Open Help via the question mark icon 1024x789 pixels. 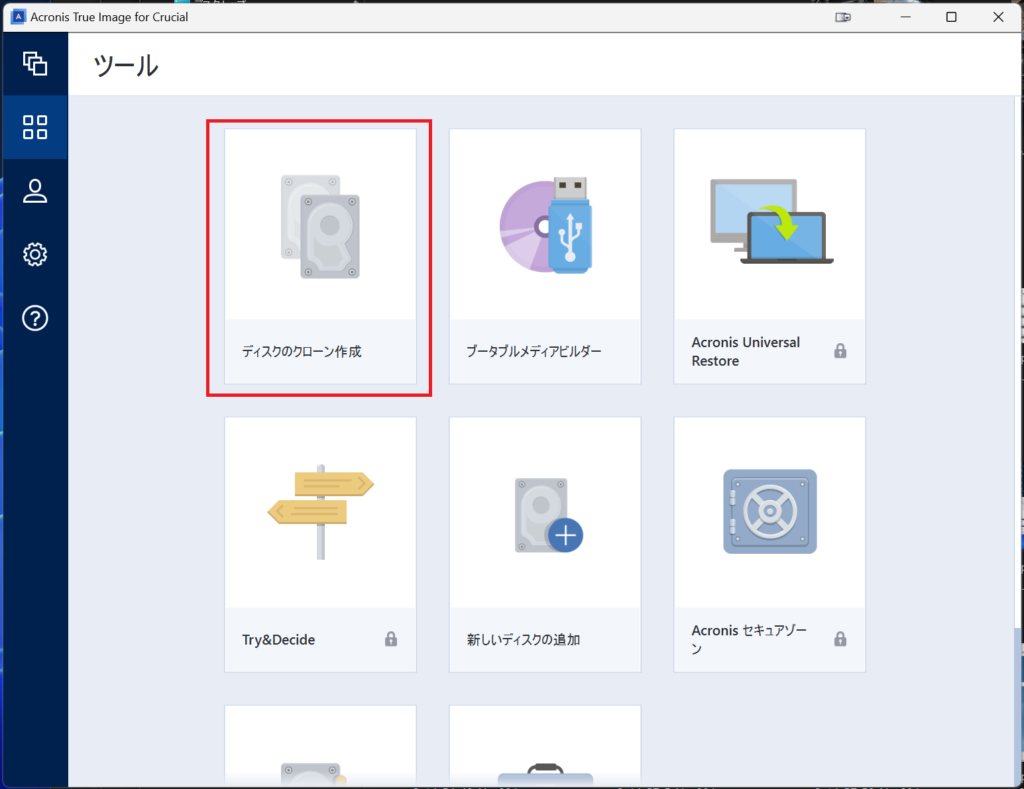35,318
